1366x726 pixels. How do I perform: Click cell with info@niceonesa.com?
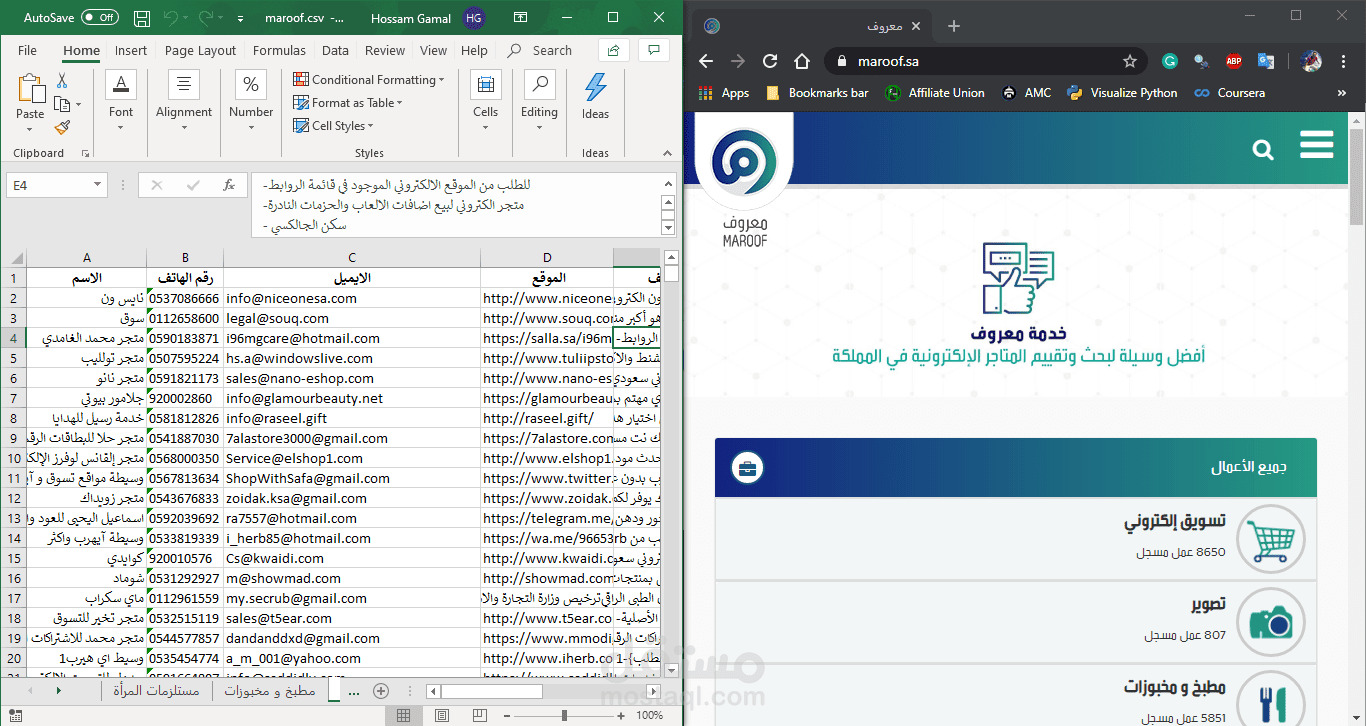(x=352, y=298)
